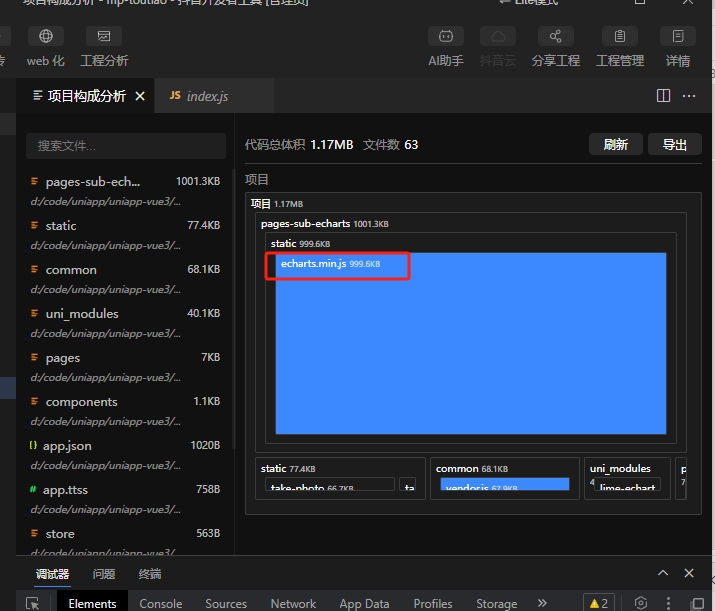Split the editor with the layout icon
Viewport: 715px width, 611px height.
(663, 96)
